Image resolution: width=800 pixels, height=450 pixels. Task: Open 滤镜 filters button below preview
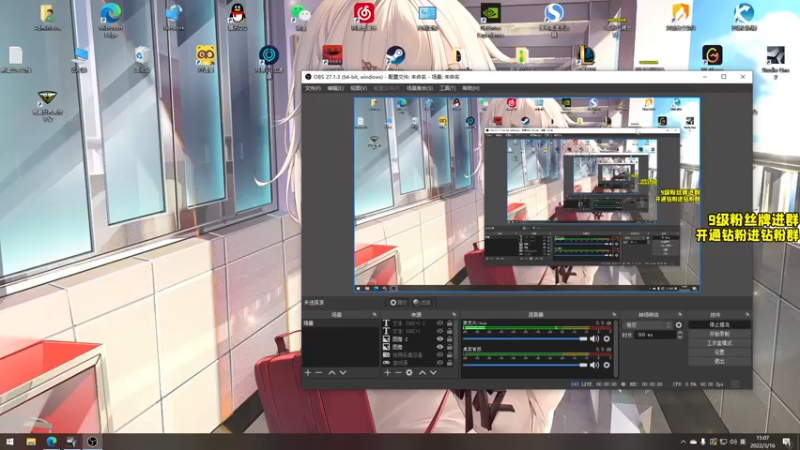[x=422, y=303]
